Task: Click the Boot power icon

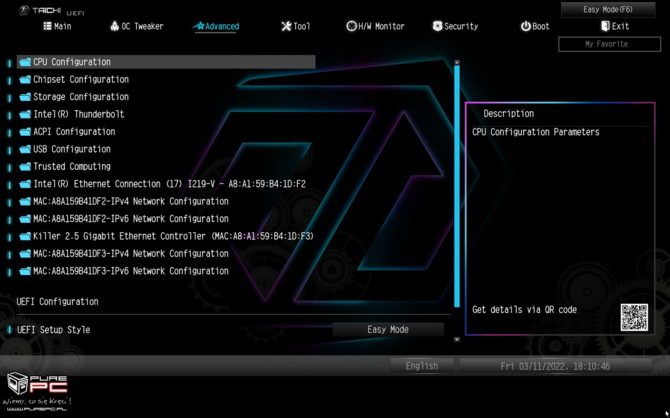Action: 525,26
